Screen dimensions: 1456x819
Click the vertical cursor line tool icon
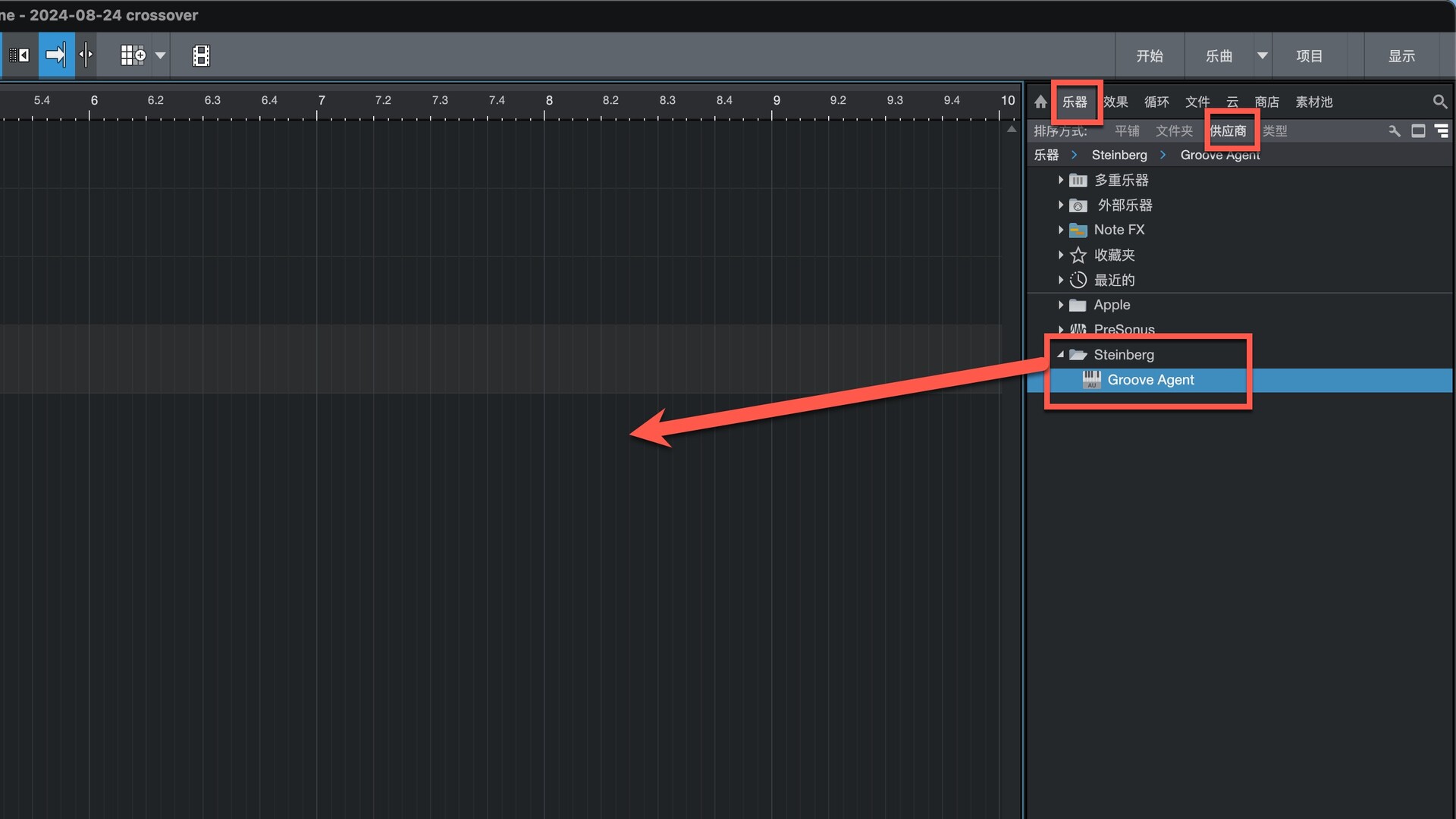(86, 55)
